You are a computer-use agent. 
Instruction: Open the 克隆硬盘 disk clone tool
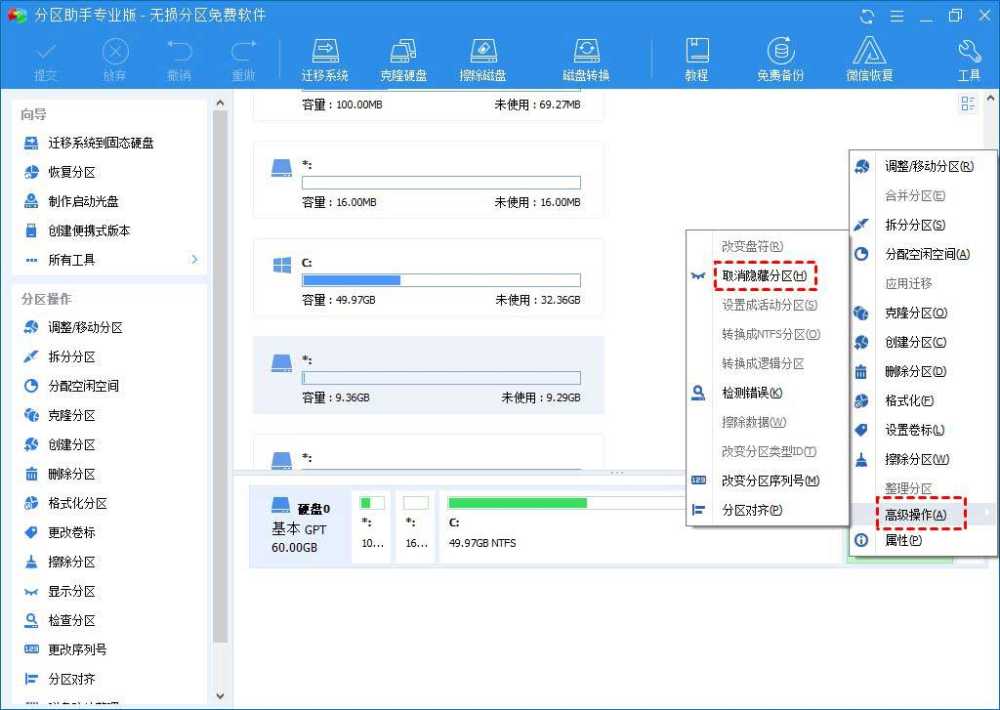point(403,57)
